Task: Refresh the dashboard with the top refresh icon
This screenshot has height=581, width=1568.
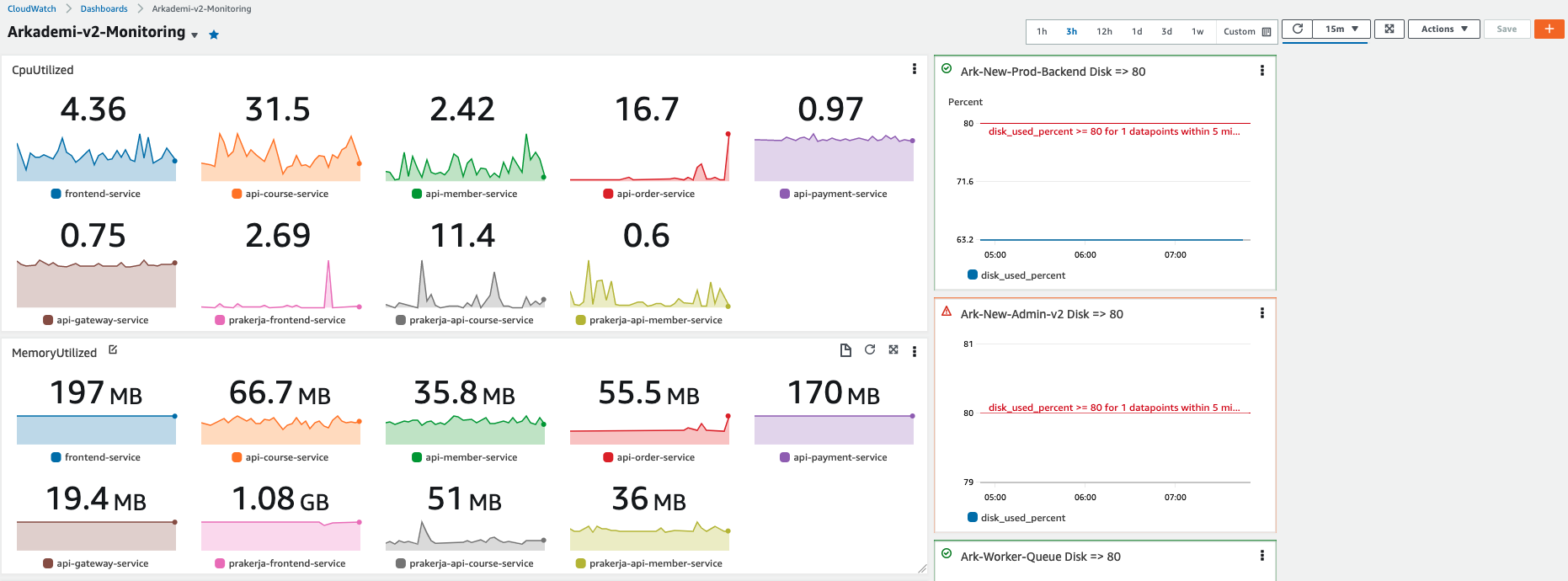Action: [x=1298, y=29]
